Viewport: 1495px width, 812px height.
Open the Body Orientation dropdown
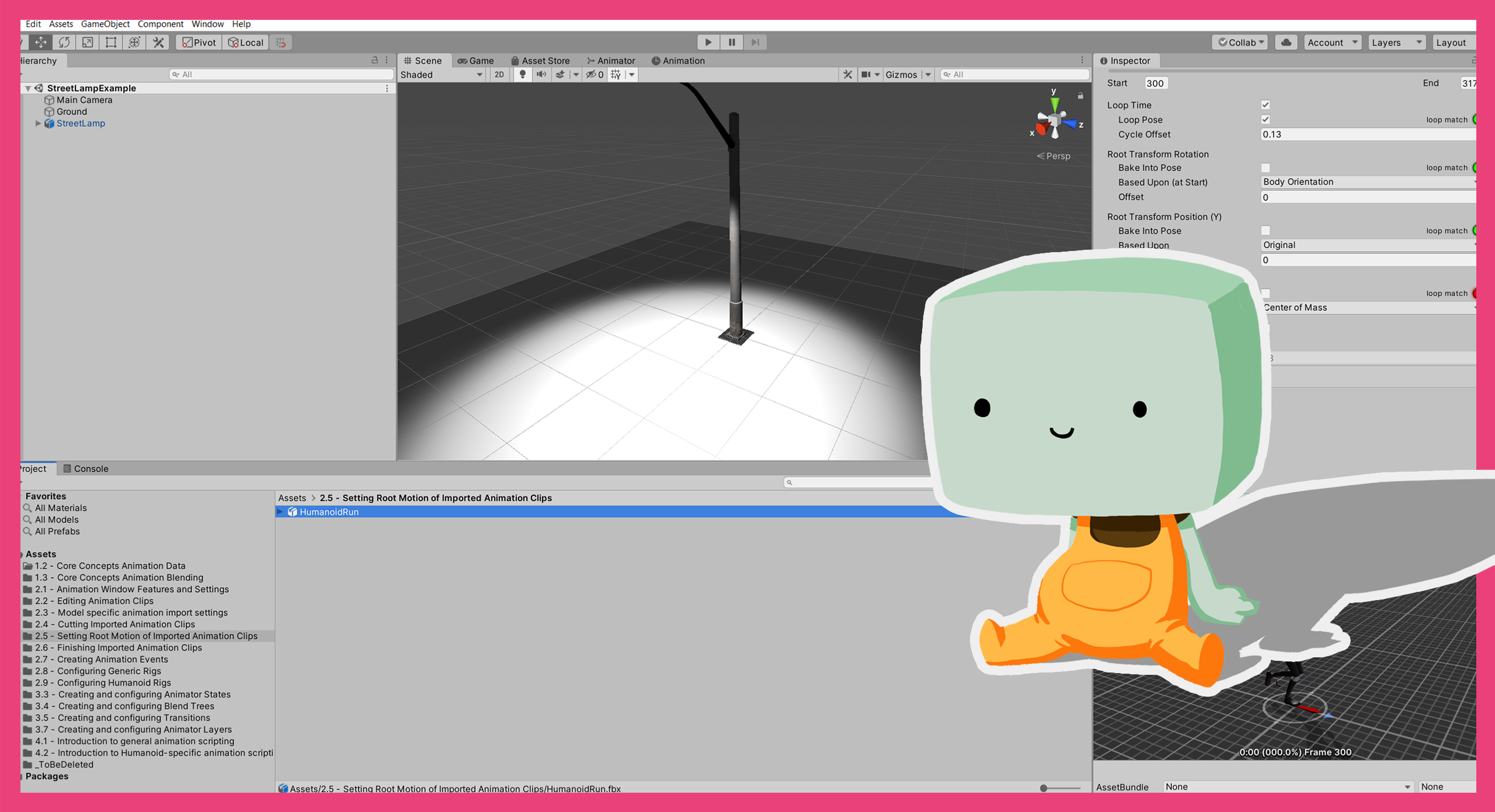click(1367, 182)
